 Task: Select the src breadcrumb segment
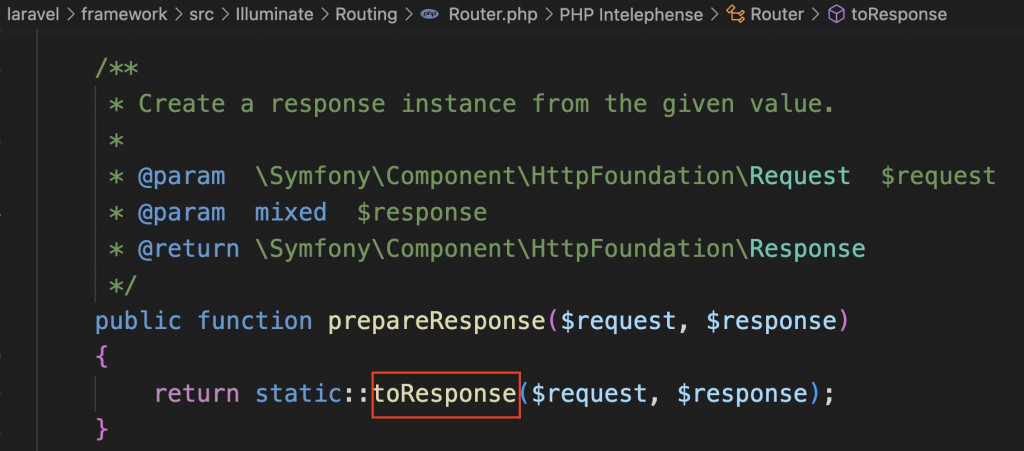(x=201, y=14)
